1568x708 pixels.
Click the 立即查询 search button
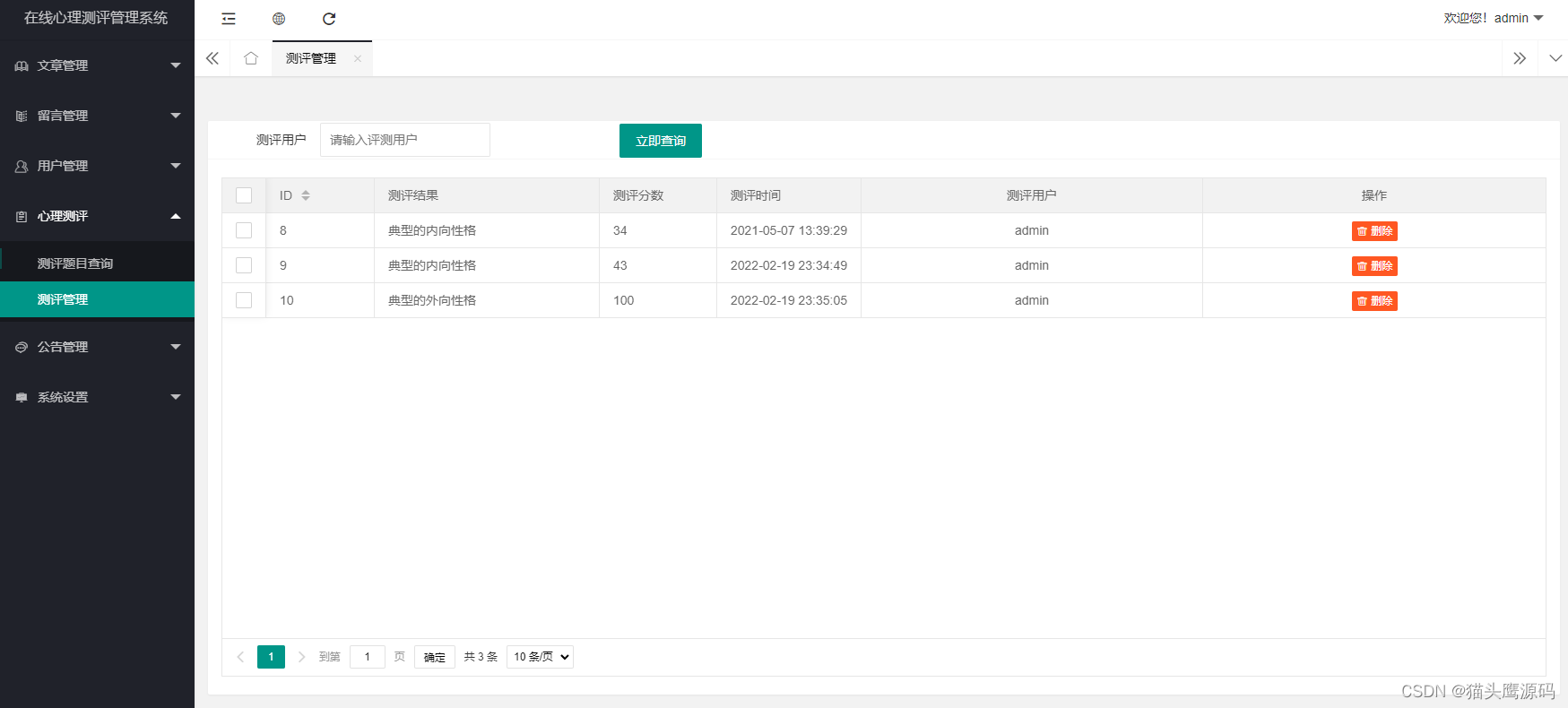[x=661, y=141]
